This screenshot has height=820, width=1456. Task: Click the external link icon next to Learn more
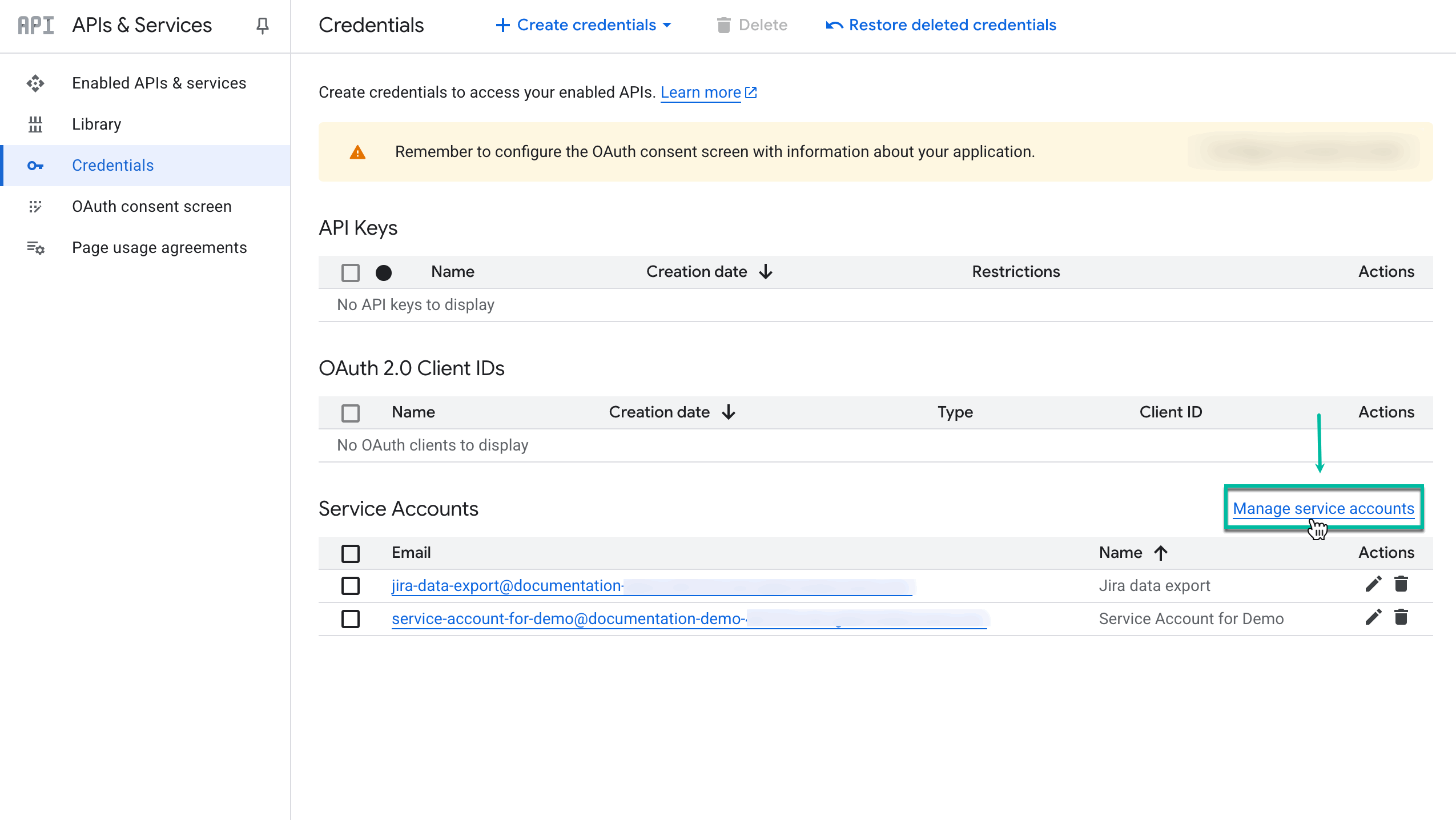tap(751, 91)
